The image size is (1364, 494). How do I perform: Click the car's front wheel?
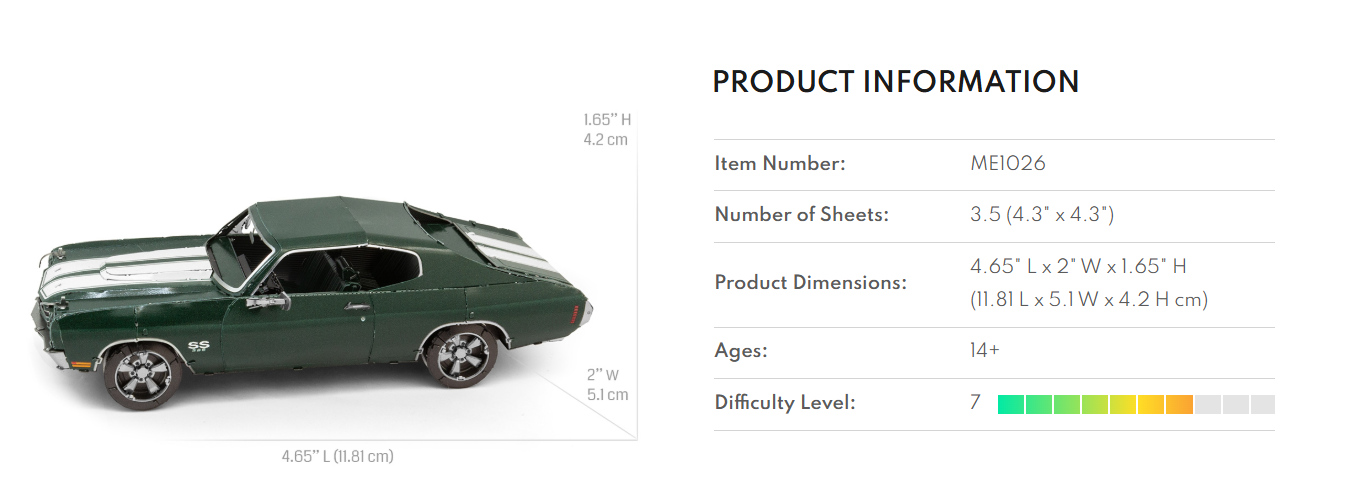[x=141, y=375]
